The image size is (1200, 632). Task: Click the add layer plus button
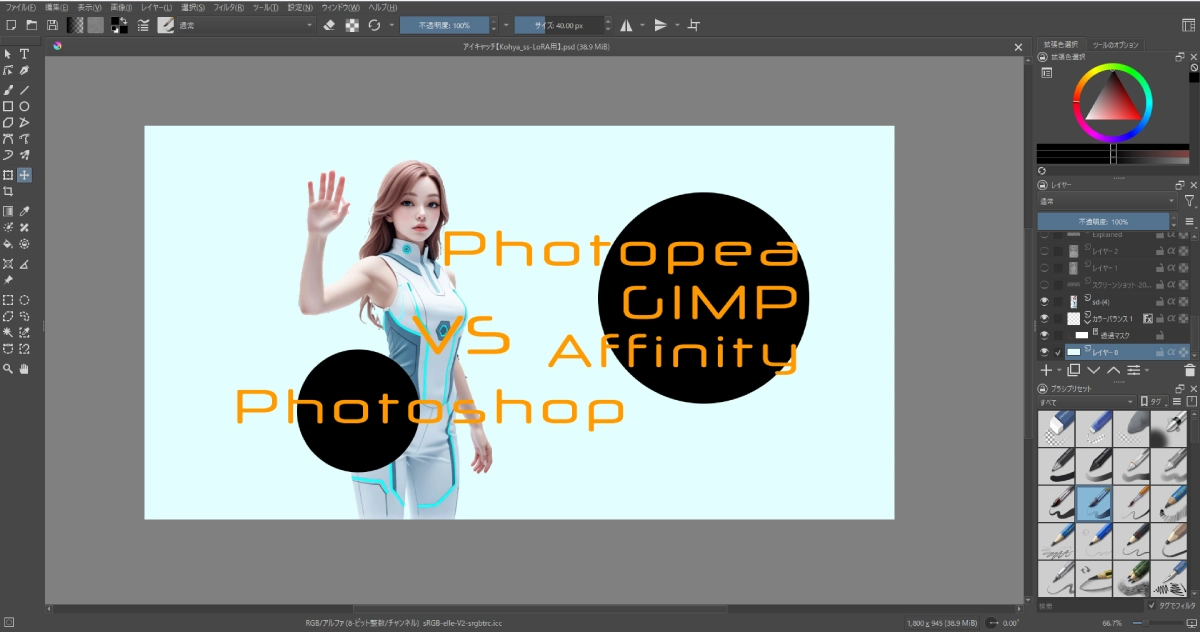[1046, 370]
